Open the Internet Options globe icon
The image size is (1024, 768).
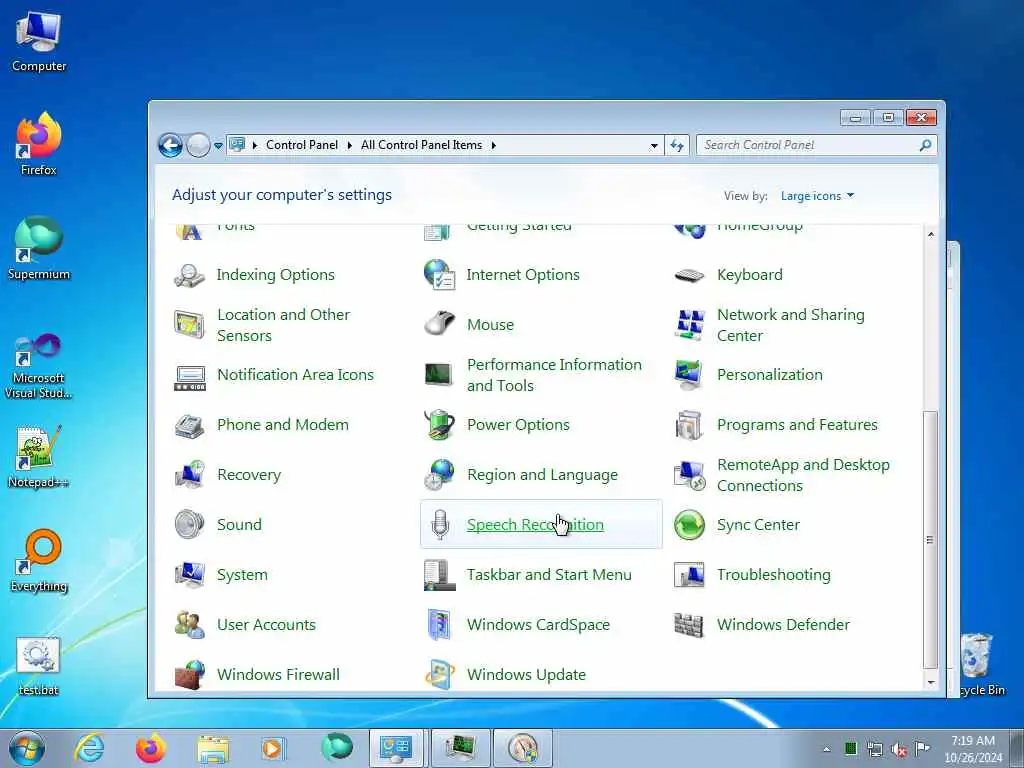coord(440,275)
